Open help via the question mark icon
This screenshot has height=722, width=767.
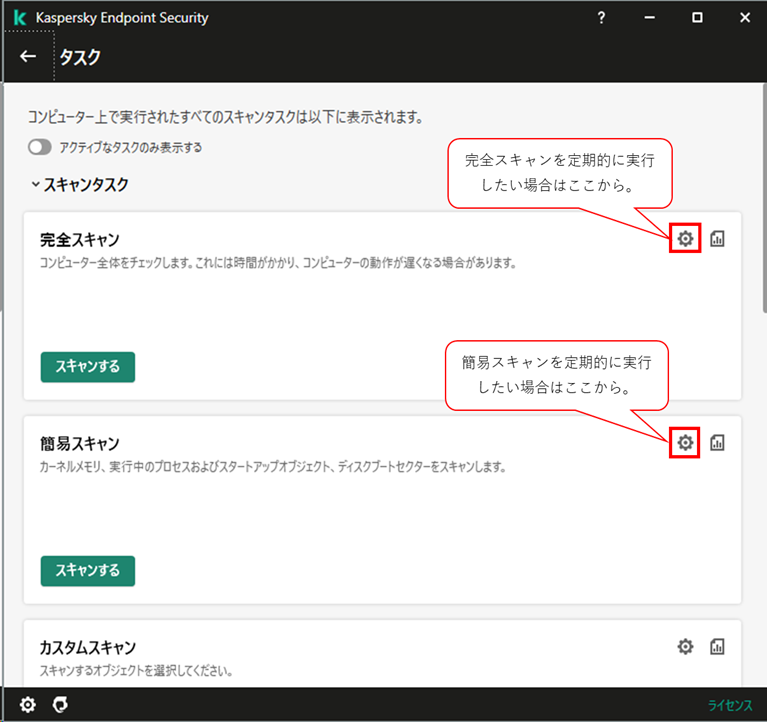pos(601,18)
